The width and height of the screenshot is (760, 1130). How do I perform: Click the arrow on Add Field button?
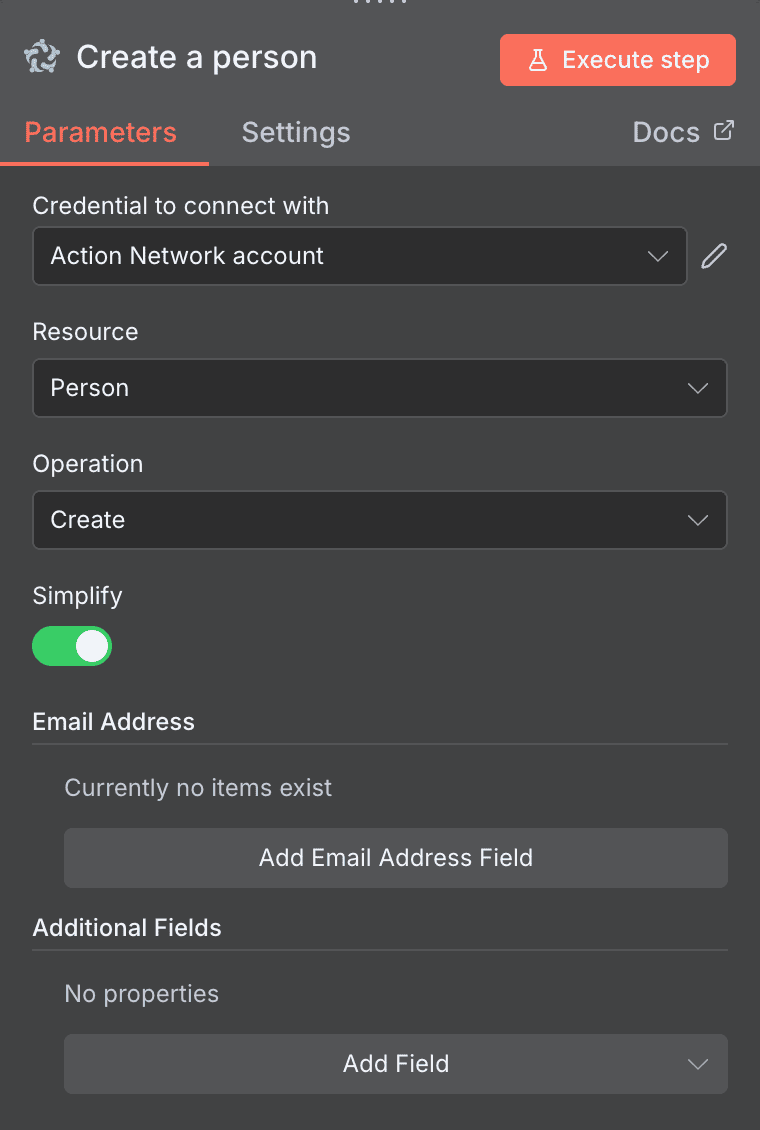click(698, 1064)
